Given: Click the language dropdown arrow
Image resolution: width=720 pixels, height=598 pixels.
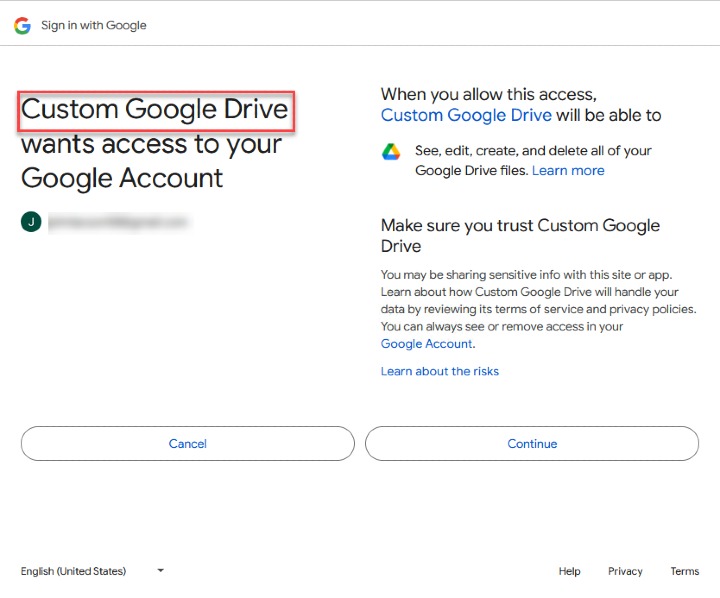Looking at the screenshot, I should pyautogui.click(x=160, y=571).
